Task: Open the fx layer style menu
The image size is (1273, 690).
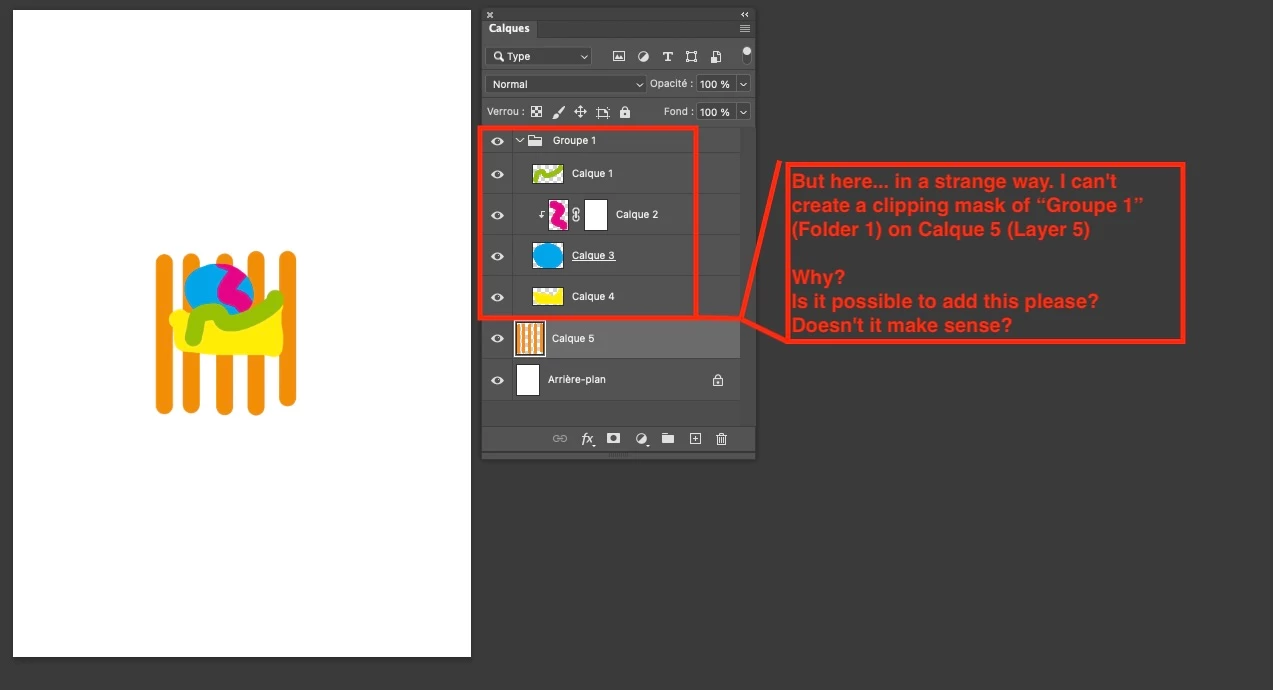Action: [588, 439]
